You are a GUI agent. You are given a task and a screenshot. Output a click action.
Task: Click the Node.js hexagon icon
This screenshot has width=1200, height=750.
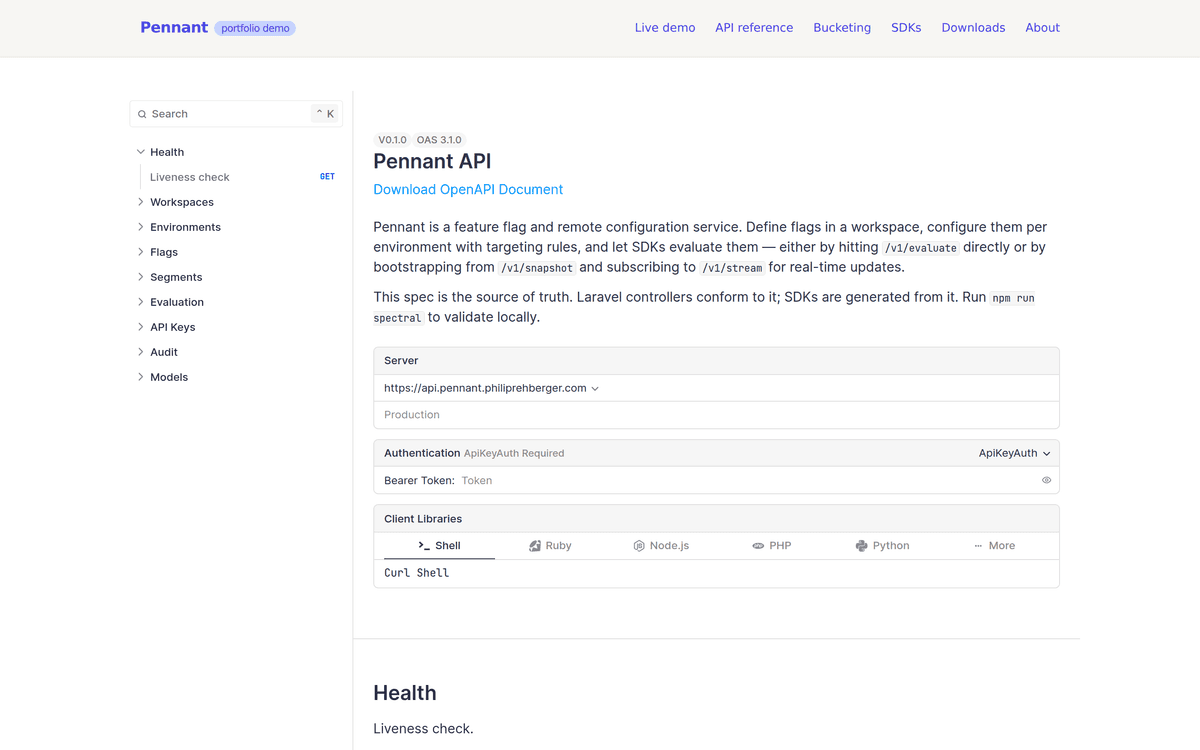(639, 546)
